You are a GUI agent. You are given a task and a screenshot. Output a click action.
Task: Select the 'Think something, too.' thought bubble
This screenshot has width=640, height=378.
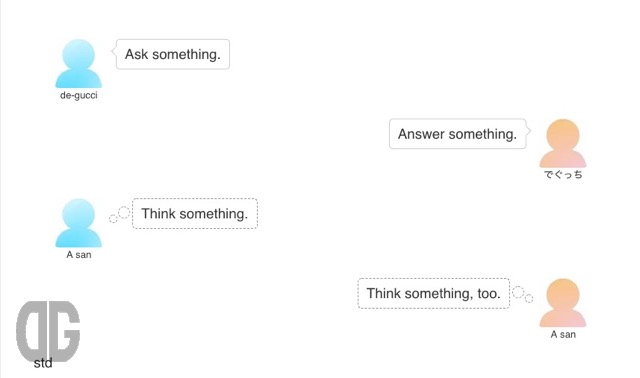pos(433,293)
